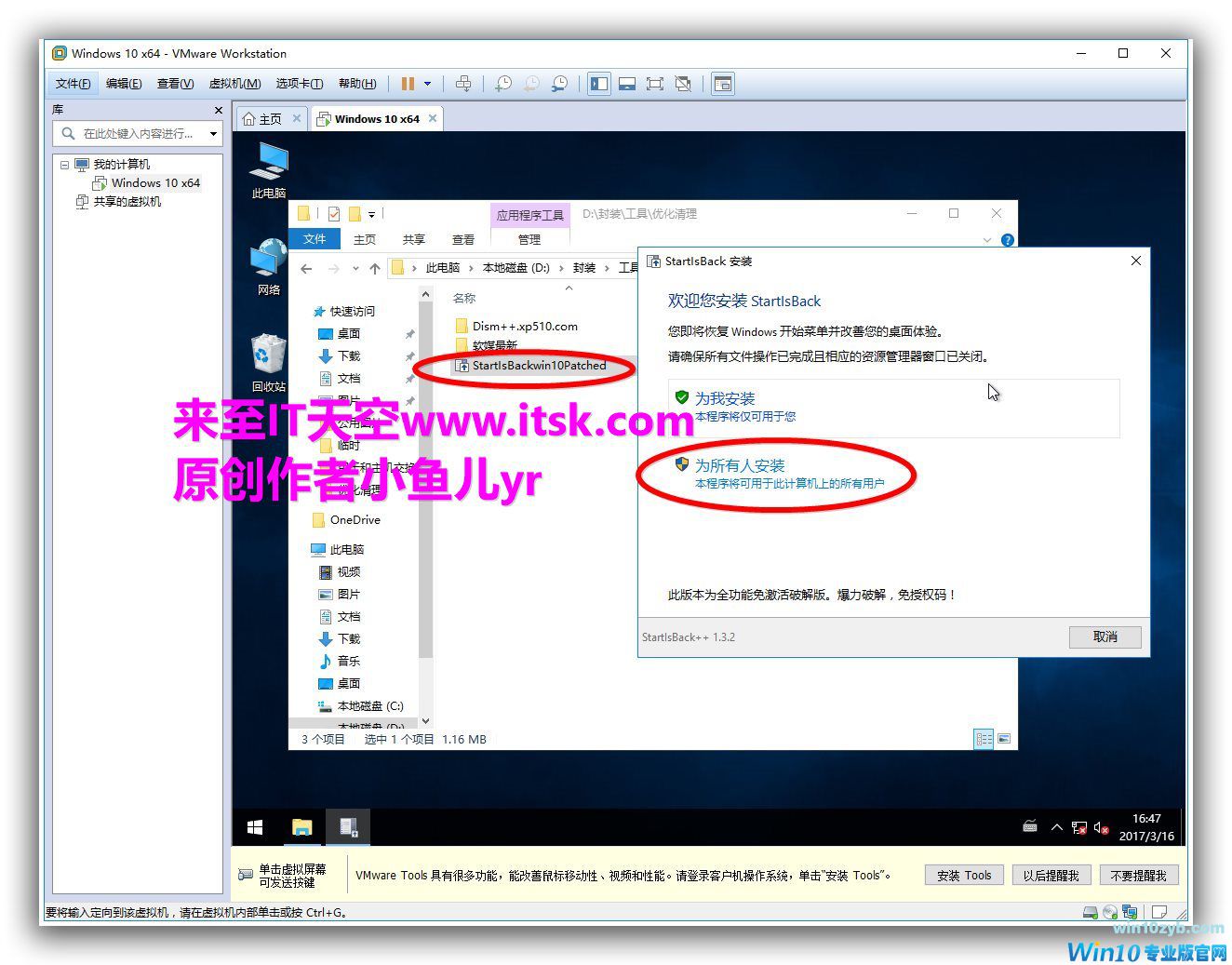Screen dimensions: 1232x965
Task: Go up one folder level in Explorer
Action: [x=375, y=268]
